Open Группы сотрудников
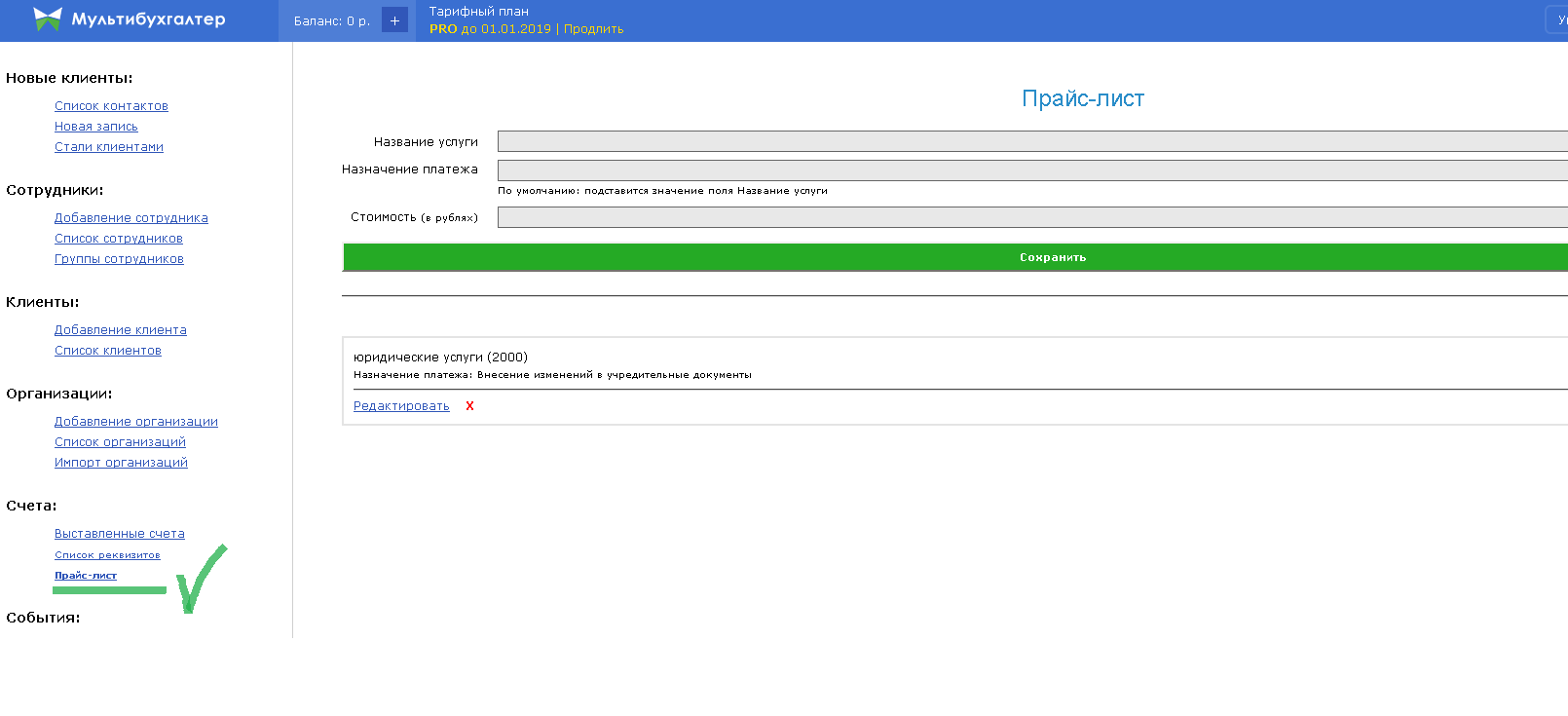Viewport: 1568px width, 716px height. [x=119, y=259]
